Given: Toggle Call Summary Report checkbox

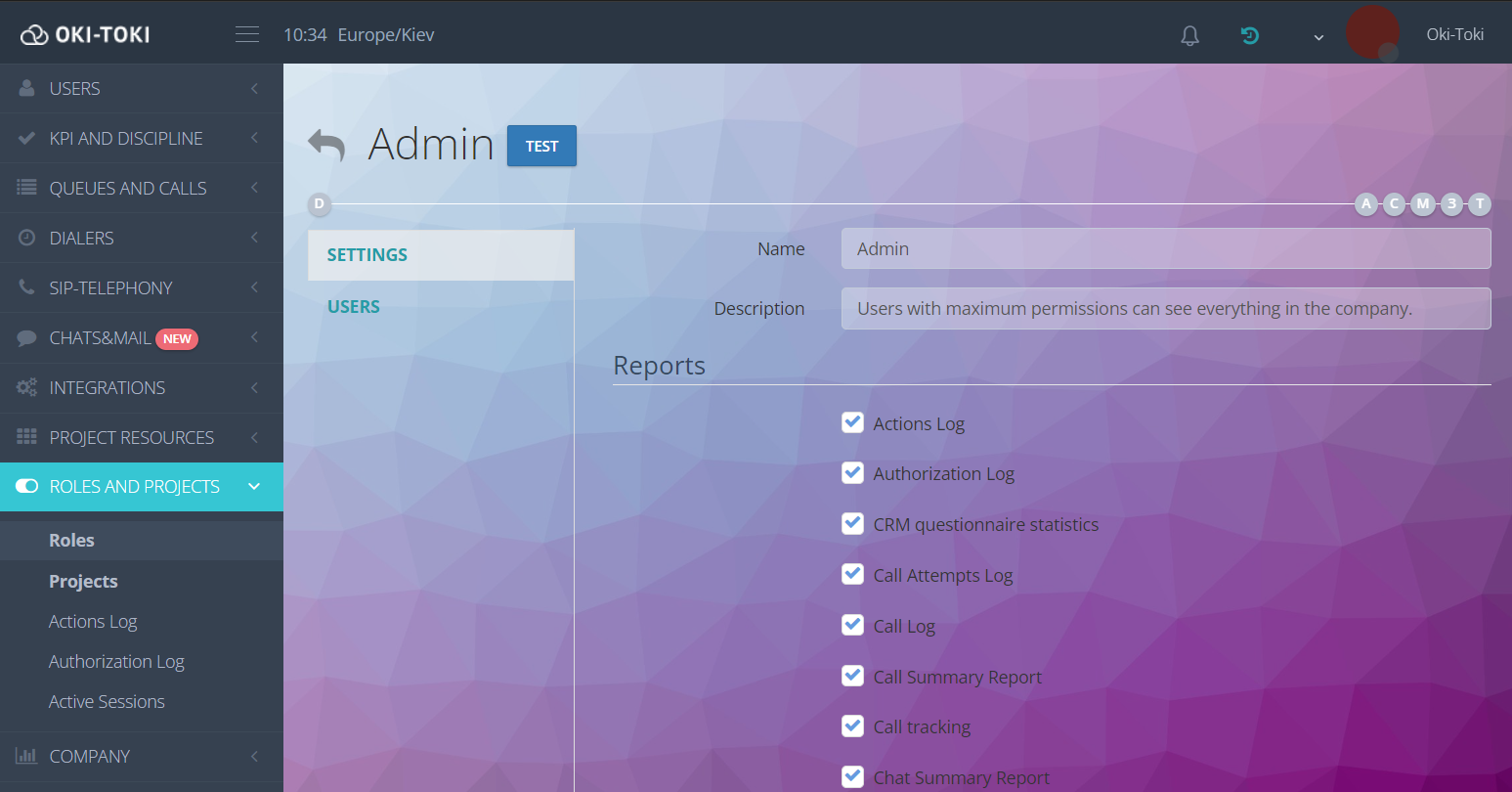Looking at the screenshot, I should (x=852, y=676).
